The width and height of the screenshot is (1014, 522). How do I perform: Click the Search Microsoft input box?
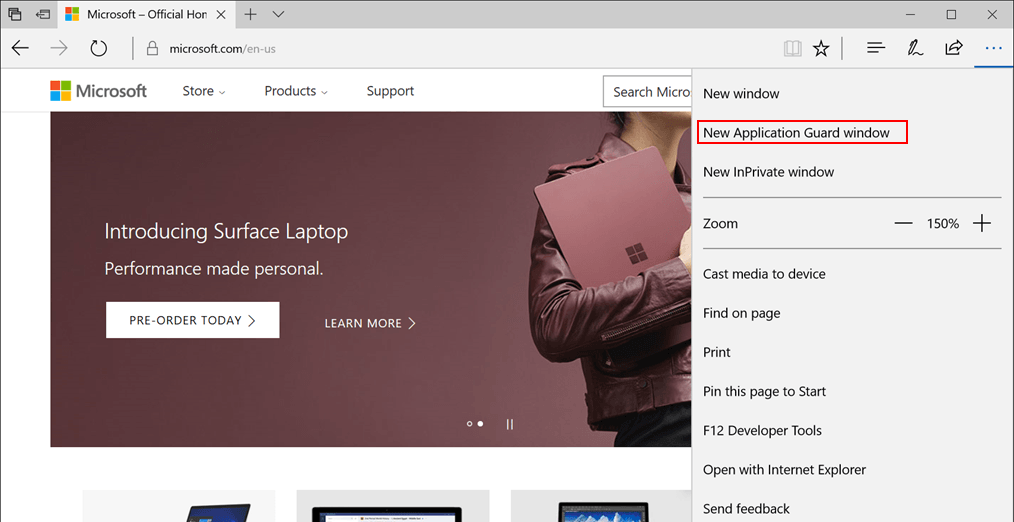coord(647,91)
